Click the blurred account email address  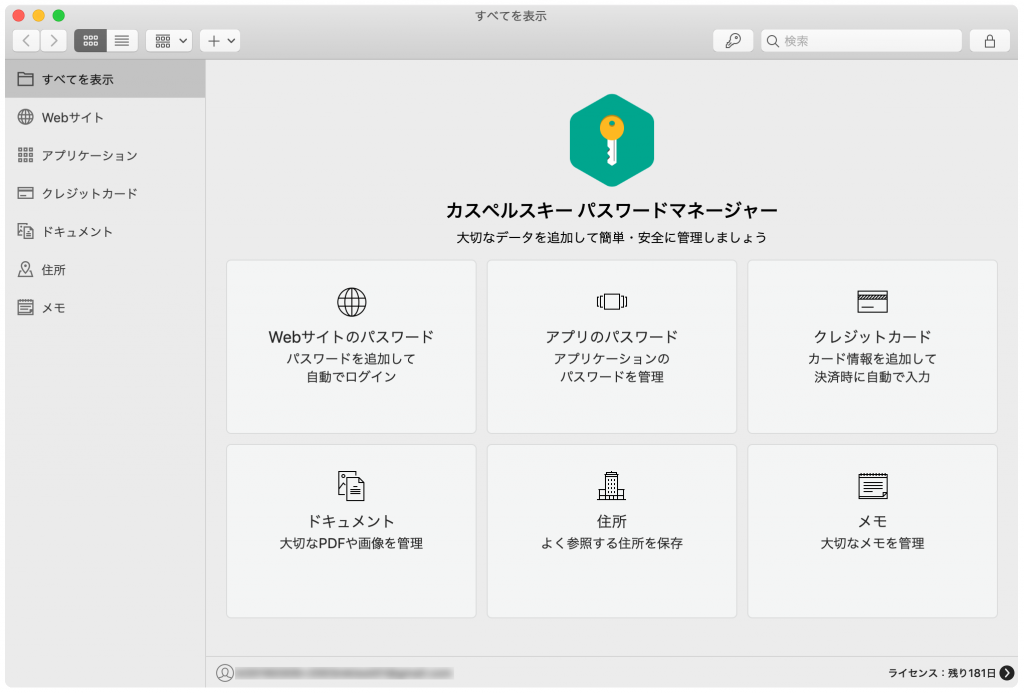(344, 673)
